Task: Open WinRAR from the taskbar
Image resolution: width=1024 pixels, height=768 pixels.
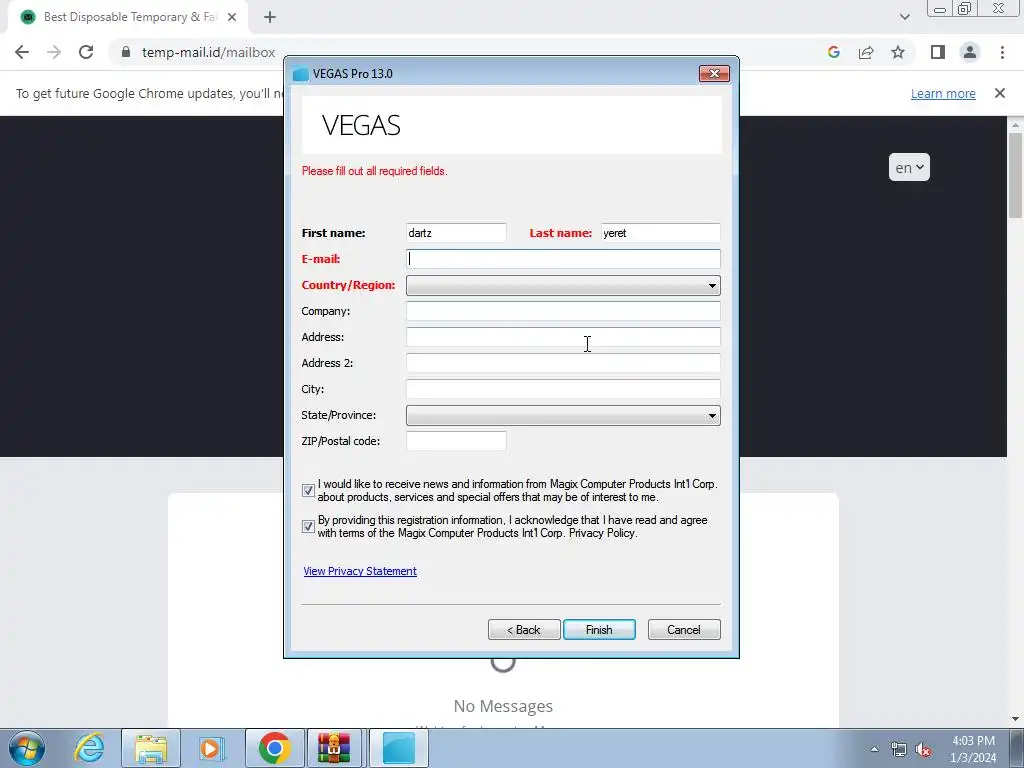Action: (334, 748)
